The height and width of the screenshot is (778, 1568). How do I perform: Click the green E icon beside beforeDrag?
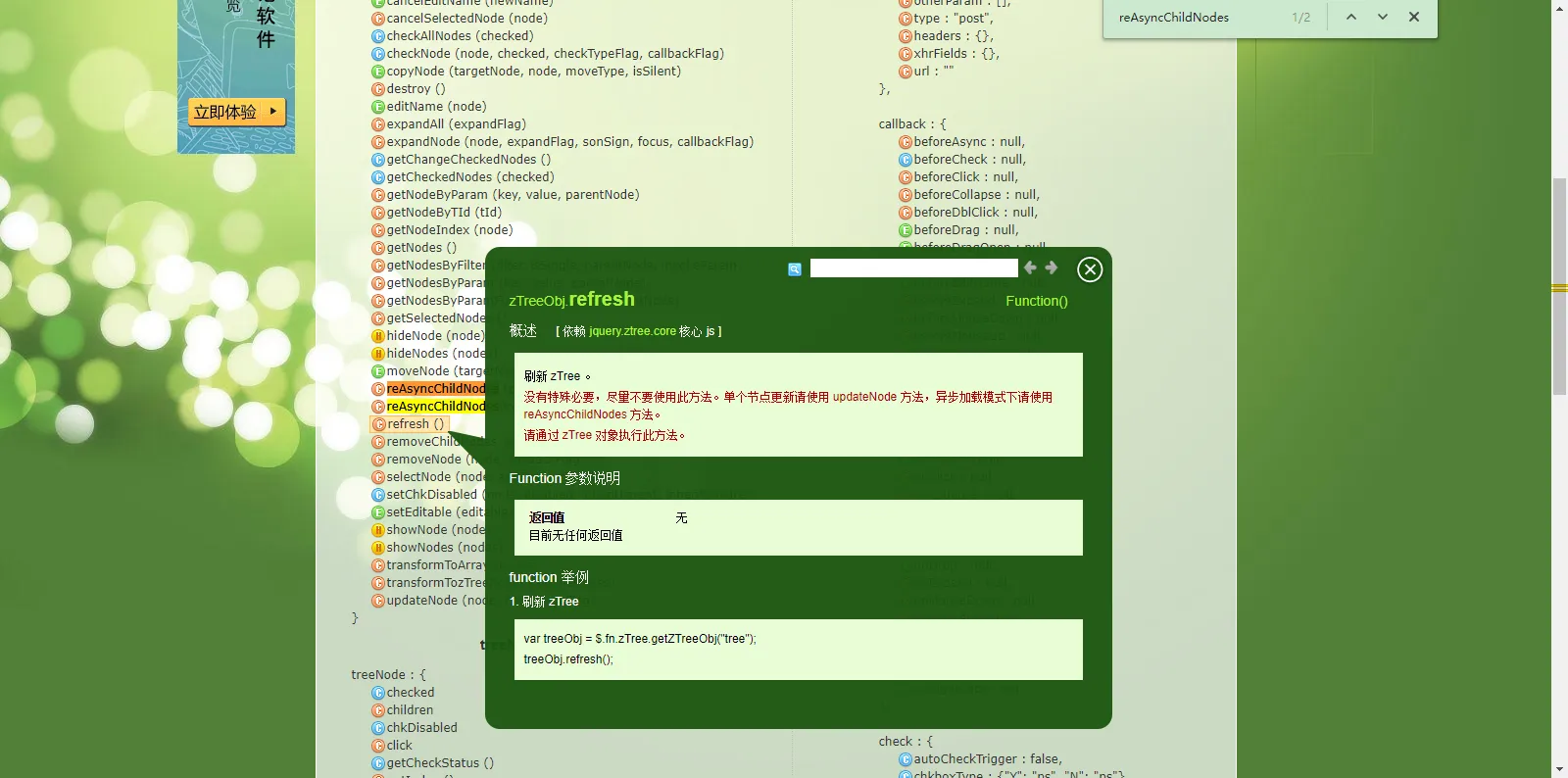coord(906,230)
